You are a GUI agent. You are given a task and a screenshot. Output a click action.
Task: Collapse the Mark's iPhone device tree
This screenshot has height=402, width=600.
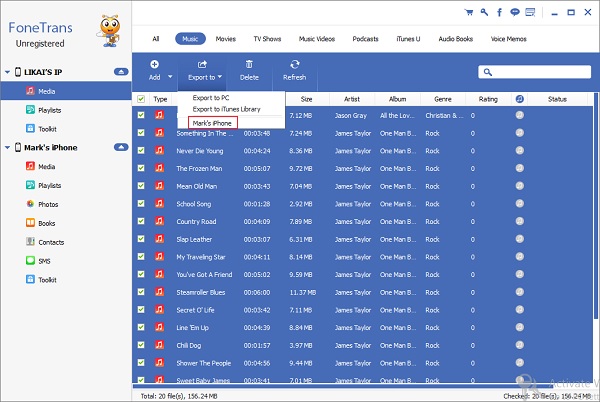[x=7, y=148]
